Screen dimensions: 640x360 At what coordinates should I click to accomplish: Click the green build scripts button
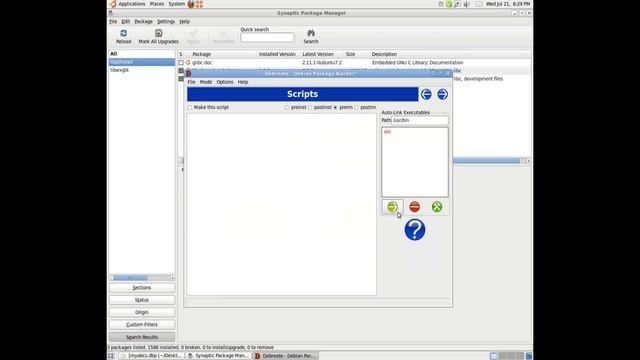pos(437,207)
